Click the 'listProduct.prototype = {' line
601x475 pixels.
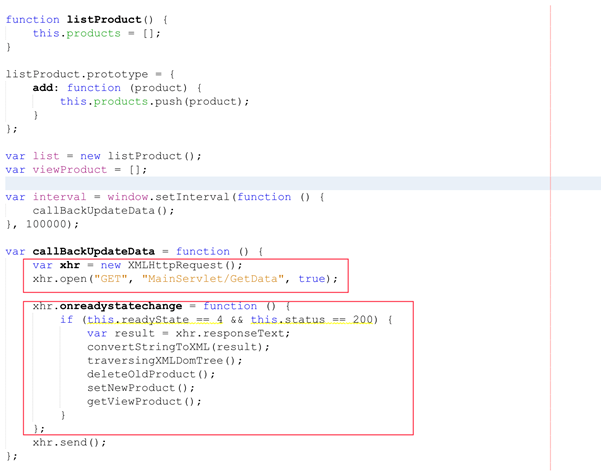pyautogui.click(x=90, y=74)
